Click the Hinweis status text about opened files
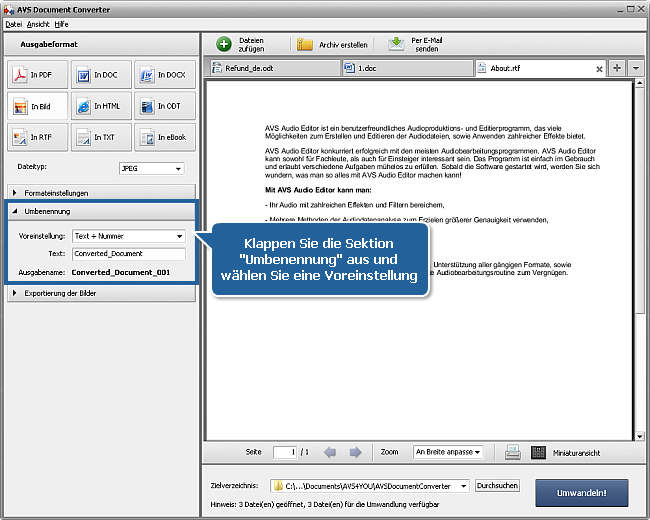The width and height of the screenshot is (650, 520). point(325,505)
